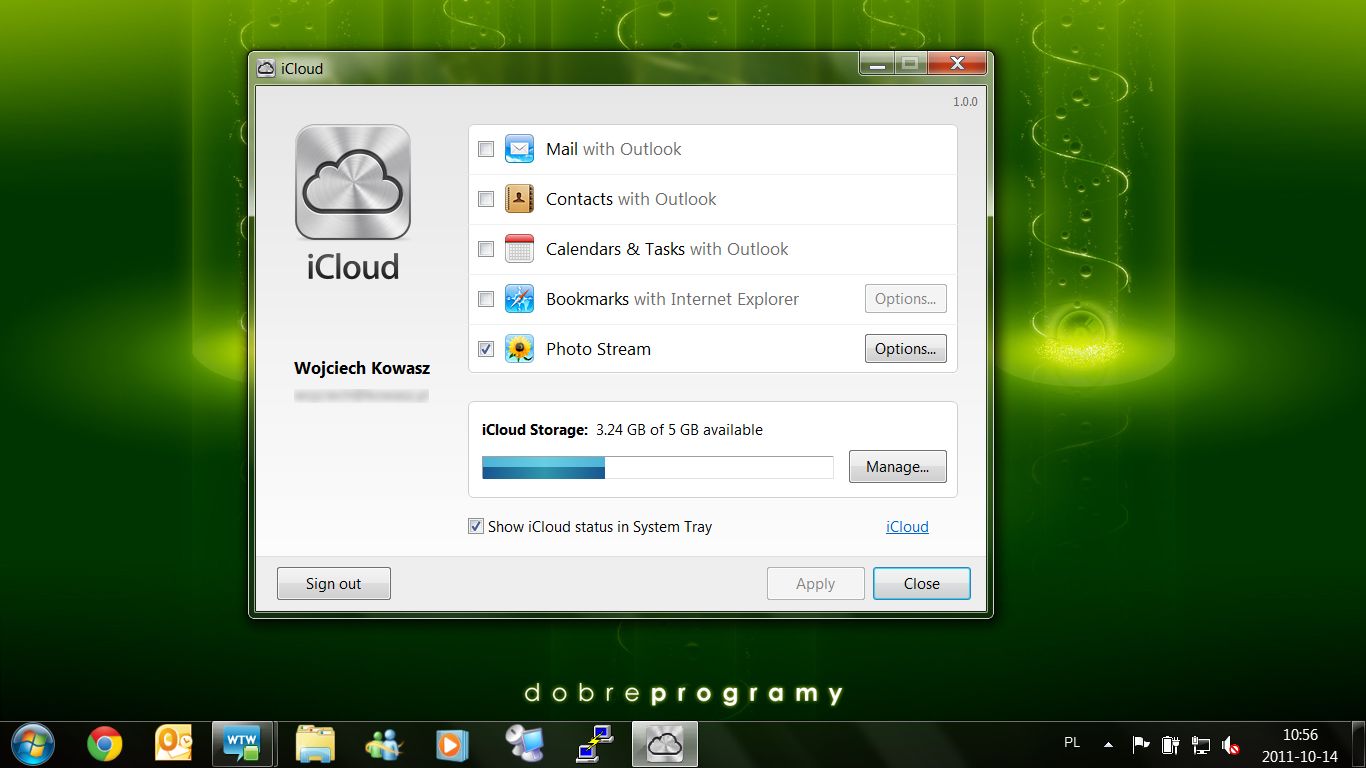Click the battery power tray icon
Image resolution: width=1366 pixels, height=768 pixels.
coord(1170,745)
